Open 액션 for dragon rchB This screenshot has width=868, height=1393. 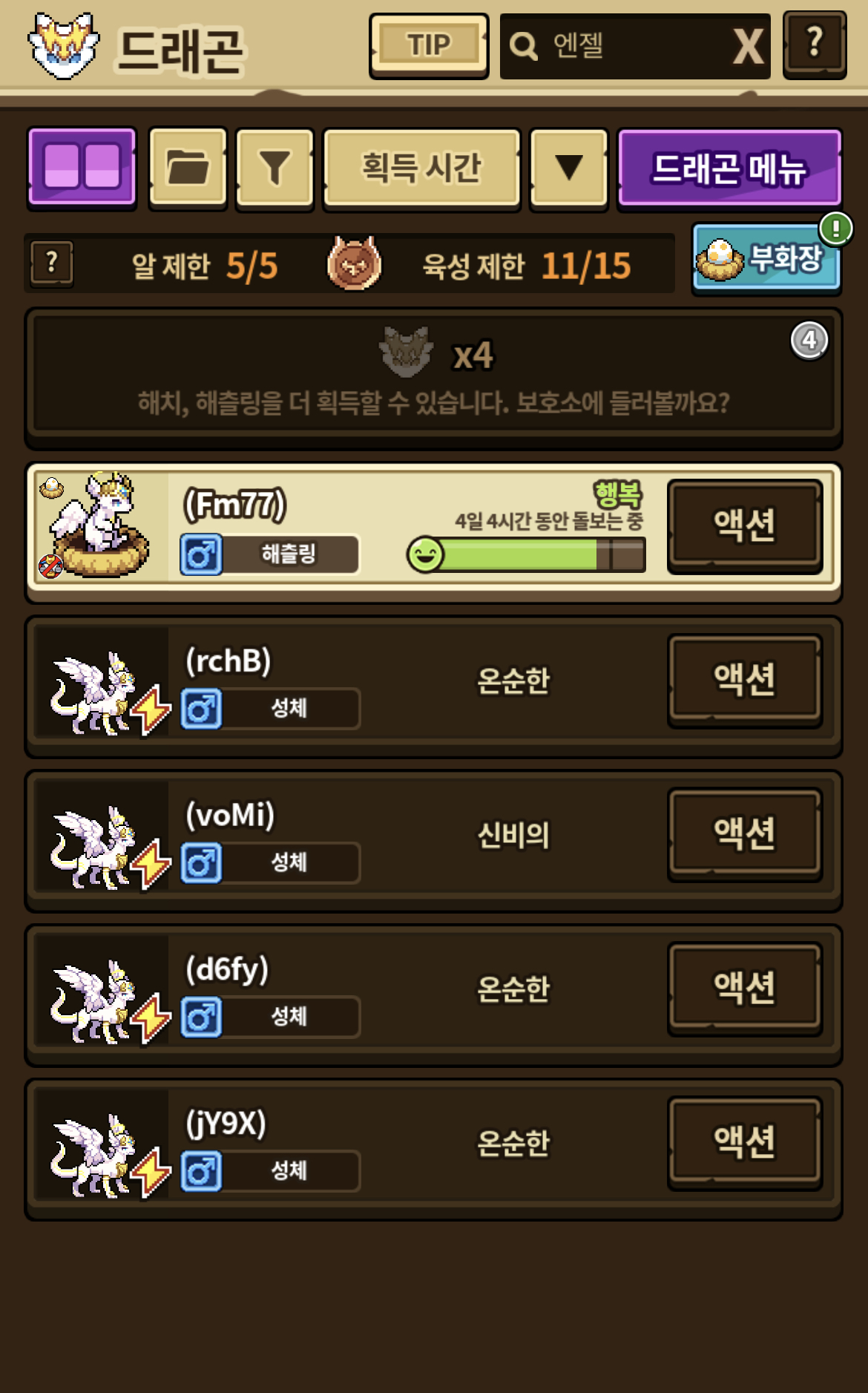pyautogui.click(x=745, y=680)
